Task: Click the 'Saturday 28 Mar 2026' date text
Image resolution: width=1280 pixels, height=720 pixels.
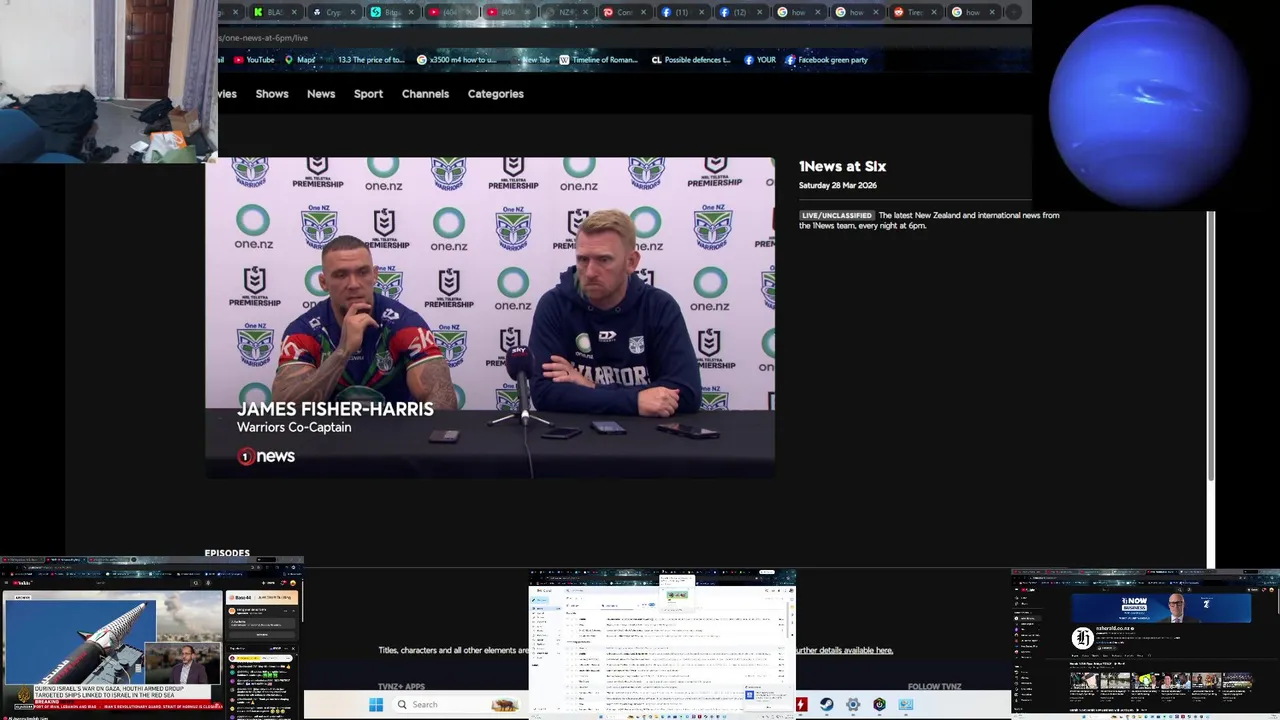Action: point(838,186)
